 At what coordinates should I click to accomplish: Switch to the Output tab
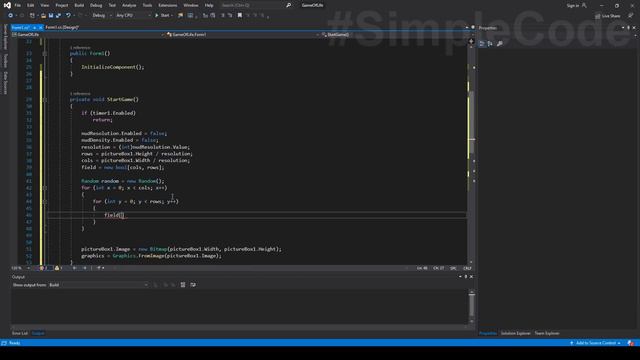pyautogui.click(x=38, y=333)
